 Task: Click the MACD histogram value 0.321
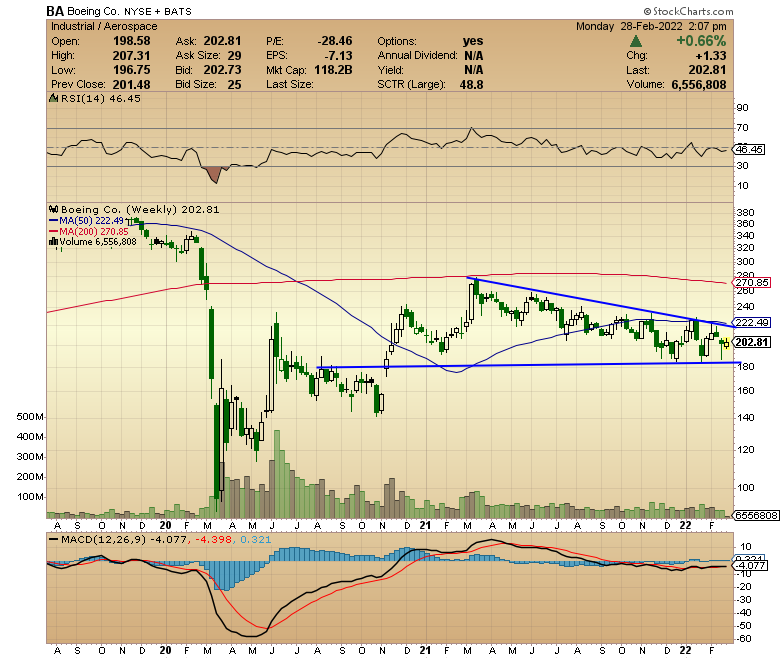pyautogui.click(x=256, y=540)
